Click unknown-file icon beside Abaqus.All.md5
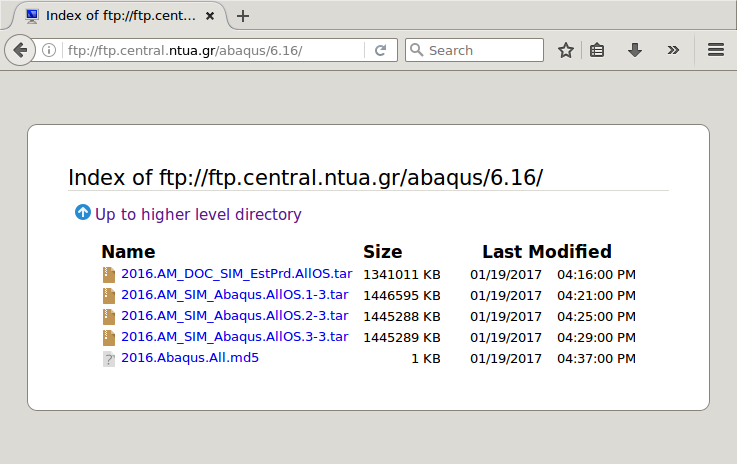The height and width of the screenshot is (464, 737). coord(109,359)
